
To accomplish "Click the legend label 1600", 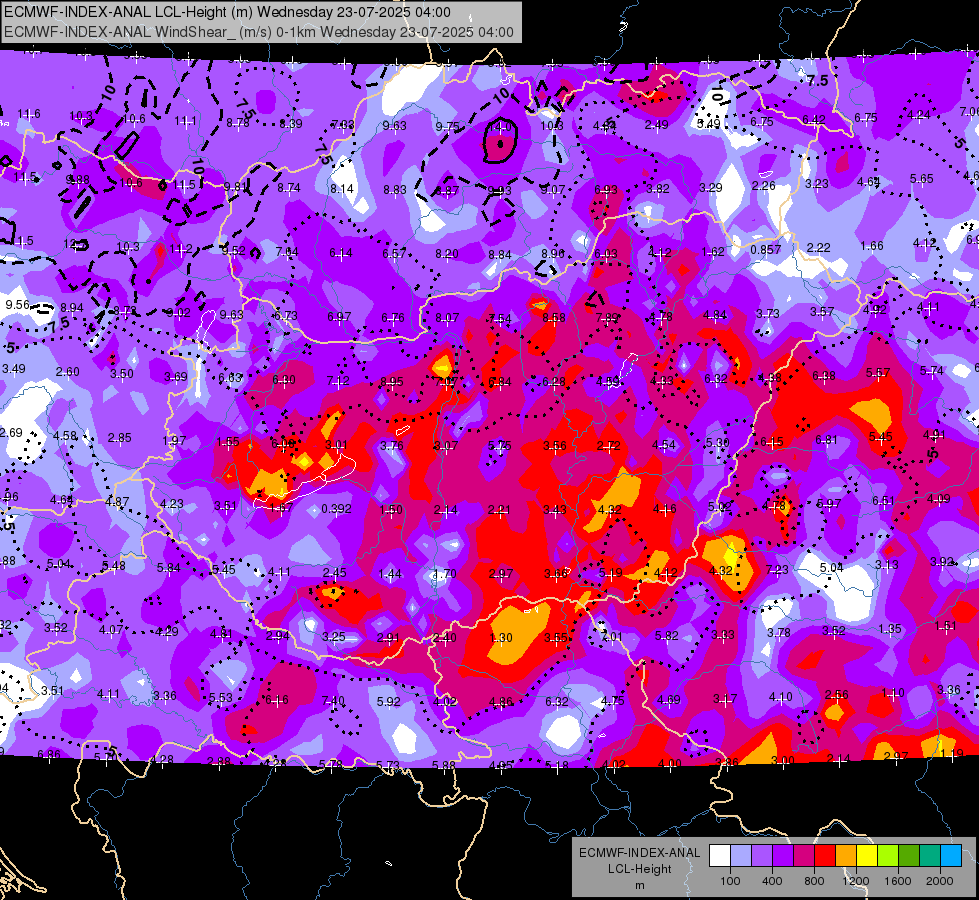I will click(897, 881).
